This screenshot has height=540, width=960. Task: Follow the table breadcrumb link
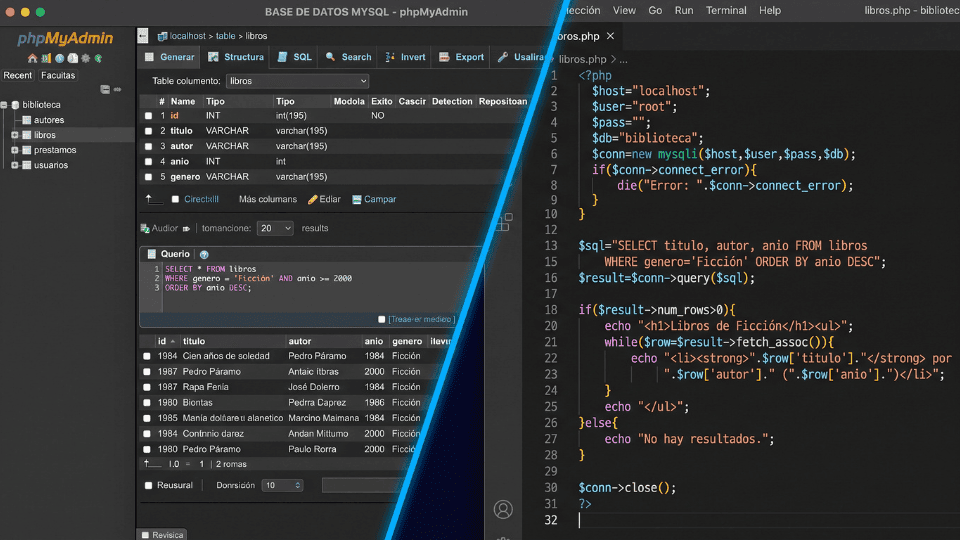tap(225, 36)
